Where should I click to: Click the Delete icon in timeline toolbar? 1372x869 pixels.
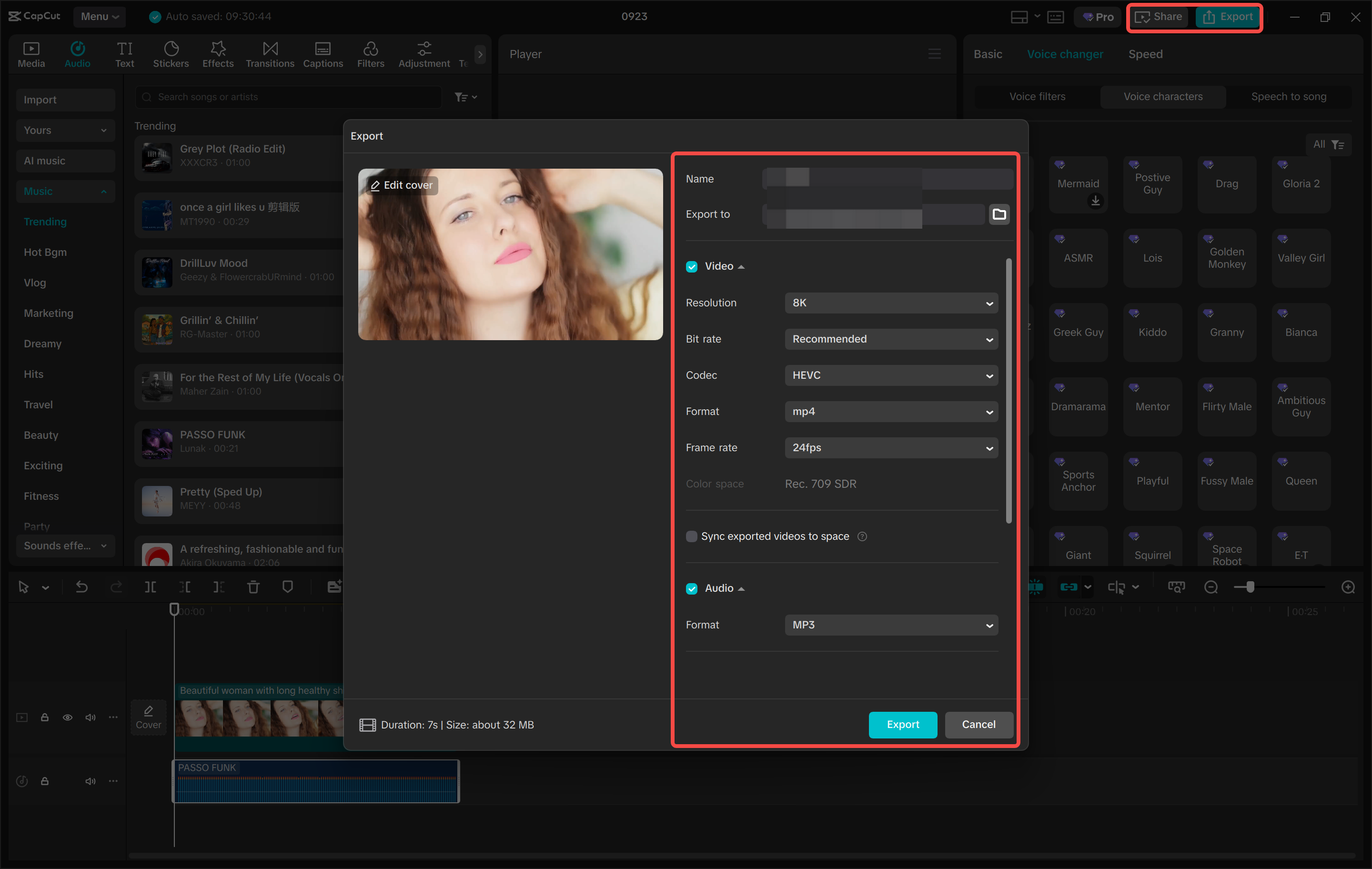(253, 587)
